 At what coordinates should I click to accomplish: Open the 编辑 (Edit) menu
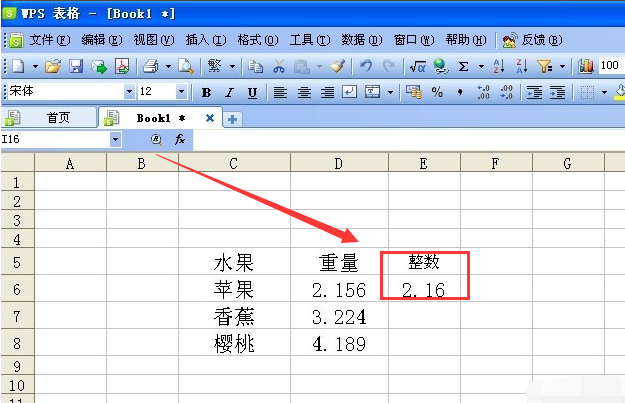point(102,40)
